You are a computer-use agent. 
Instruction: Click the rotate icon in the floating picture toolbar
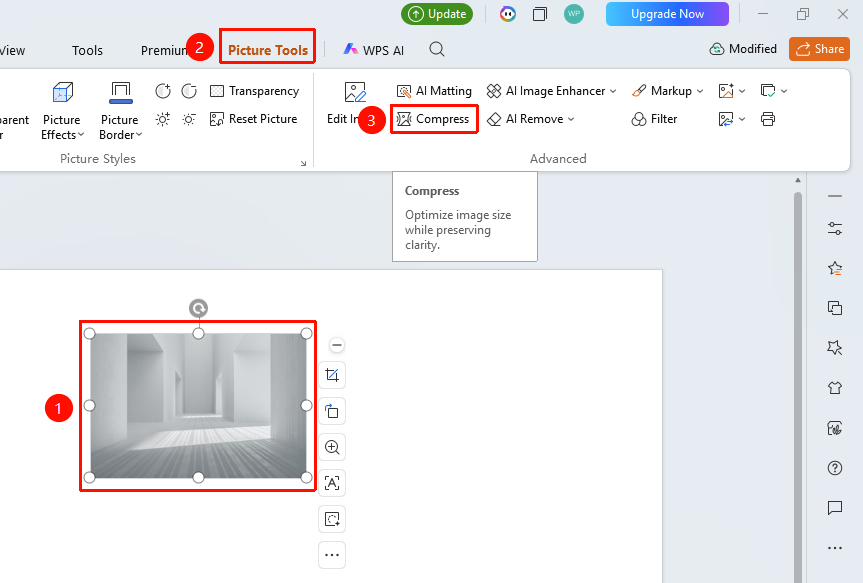[332, 411]
